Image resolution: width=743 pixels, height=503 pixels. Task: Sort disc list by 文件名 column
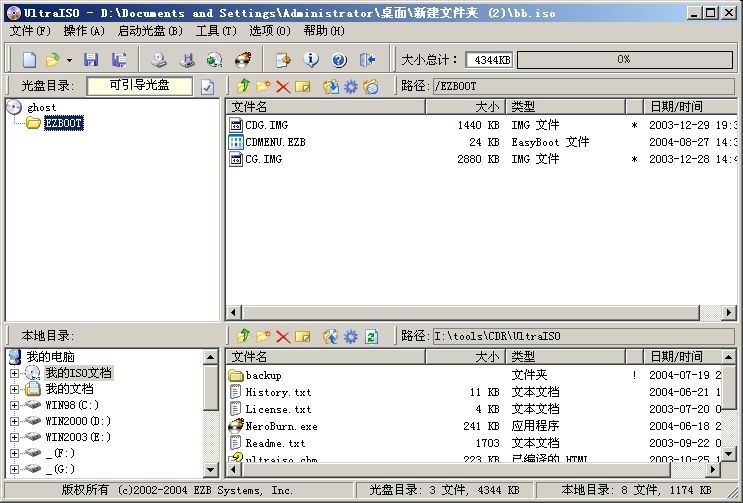[326, 107]
